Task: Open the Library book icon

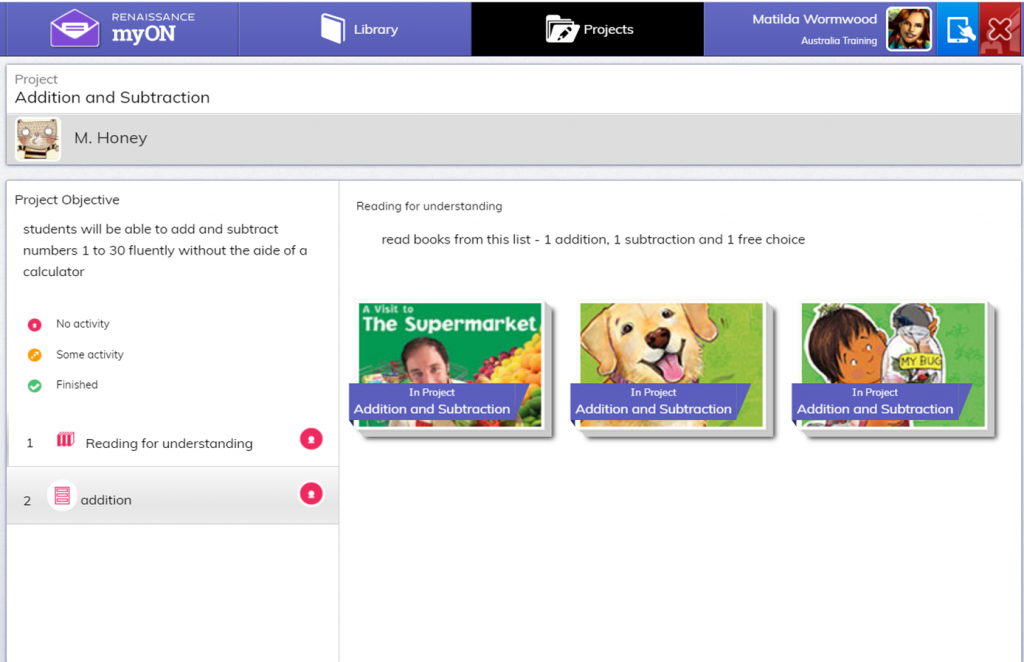Action: (x=333, y=29)
